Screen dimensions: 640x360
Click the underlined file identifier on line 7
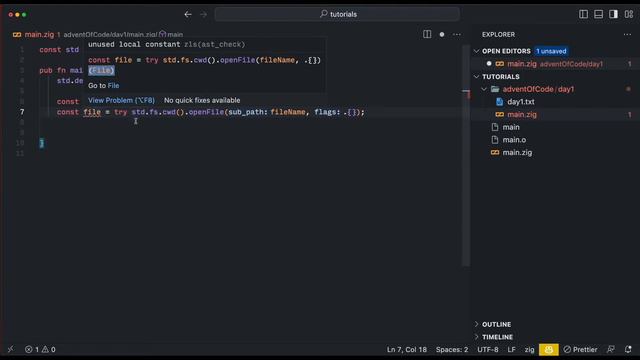tap(92, 112)
